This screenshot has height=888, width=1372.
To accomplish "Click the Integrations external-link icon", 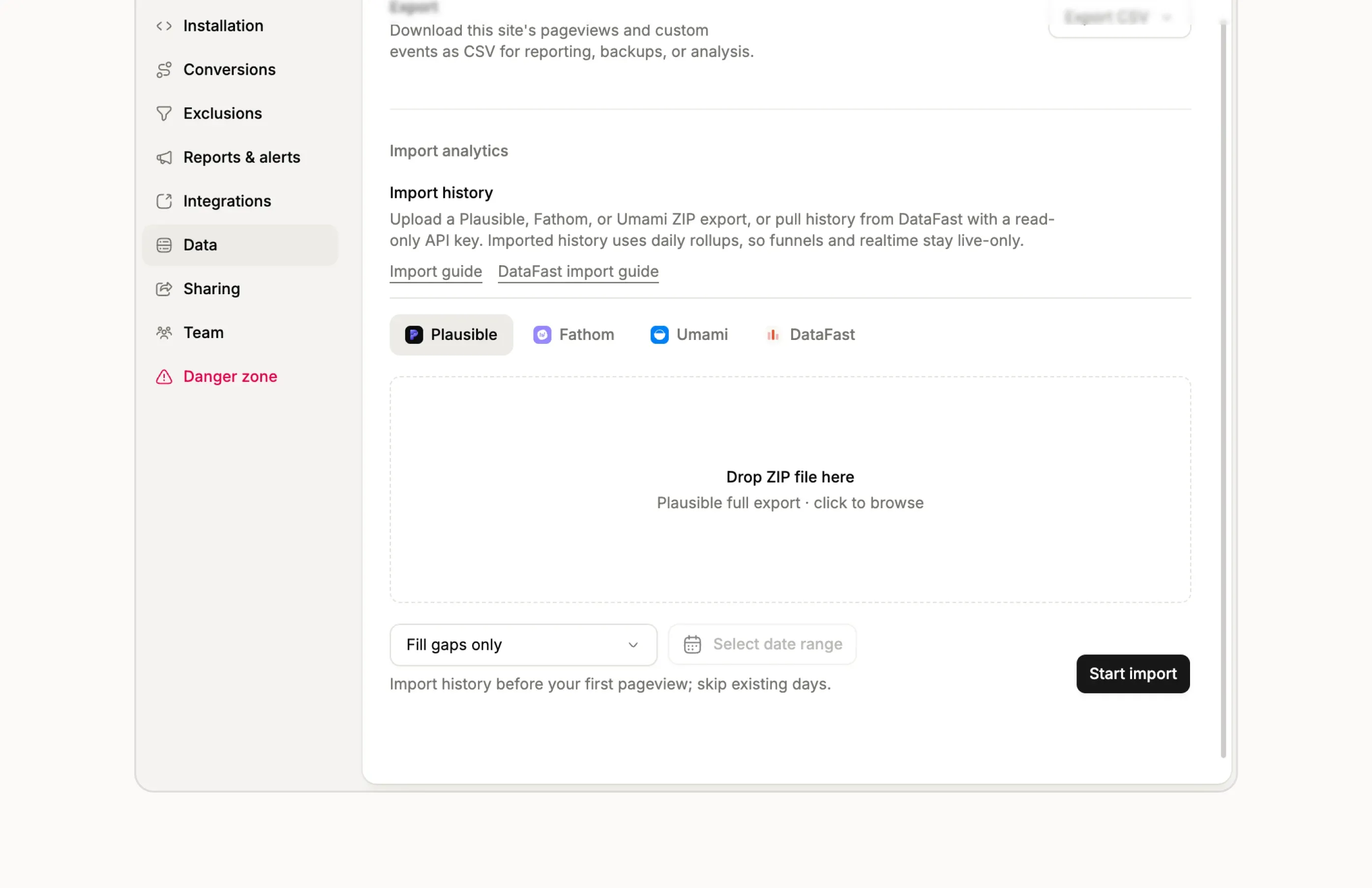I will pyautogui.click(x=164, y=201).
